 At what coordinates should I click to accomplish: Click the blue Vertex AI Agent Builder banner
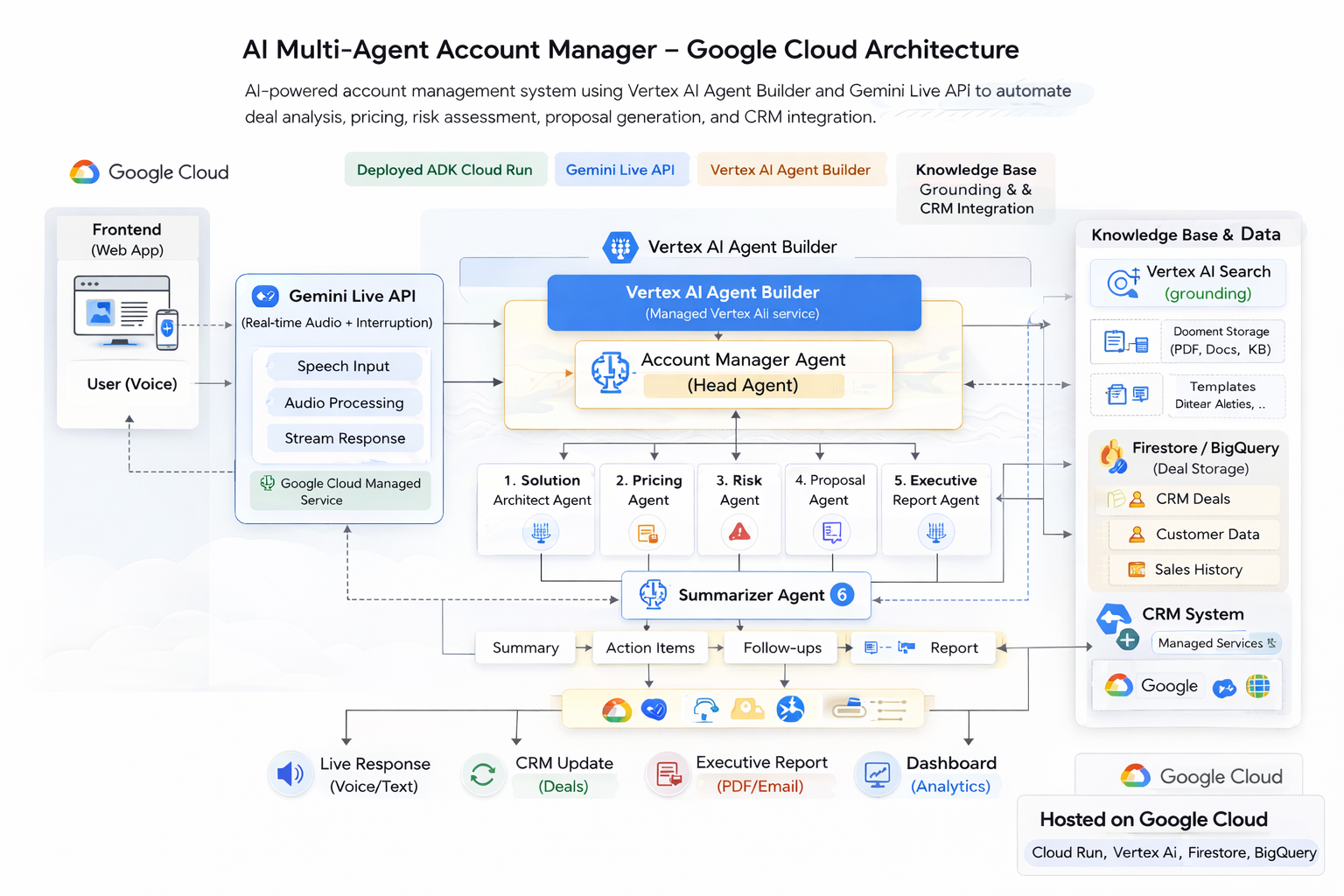click(x=733, y=302)
